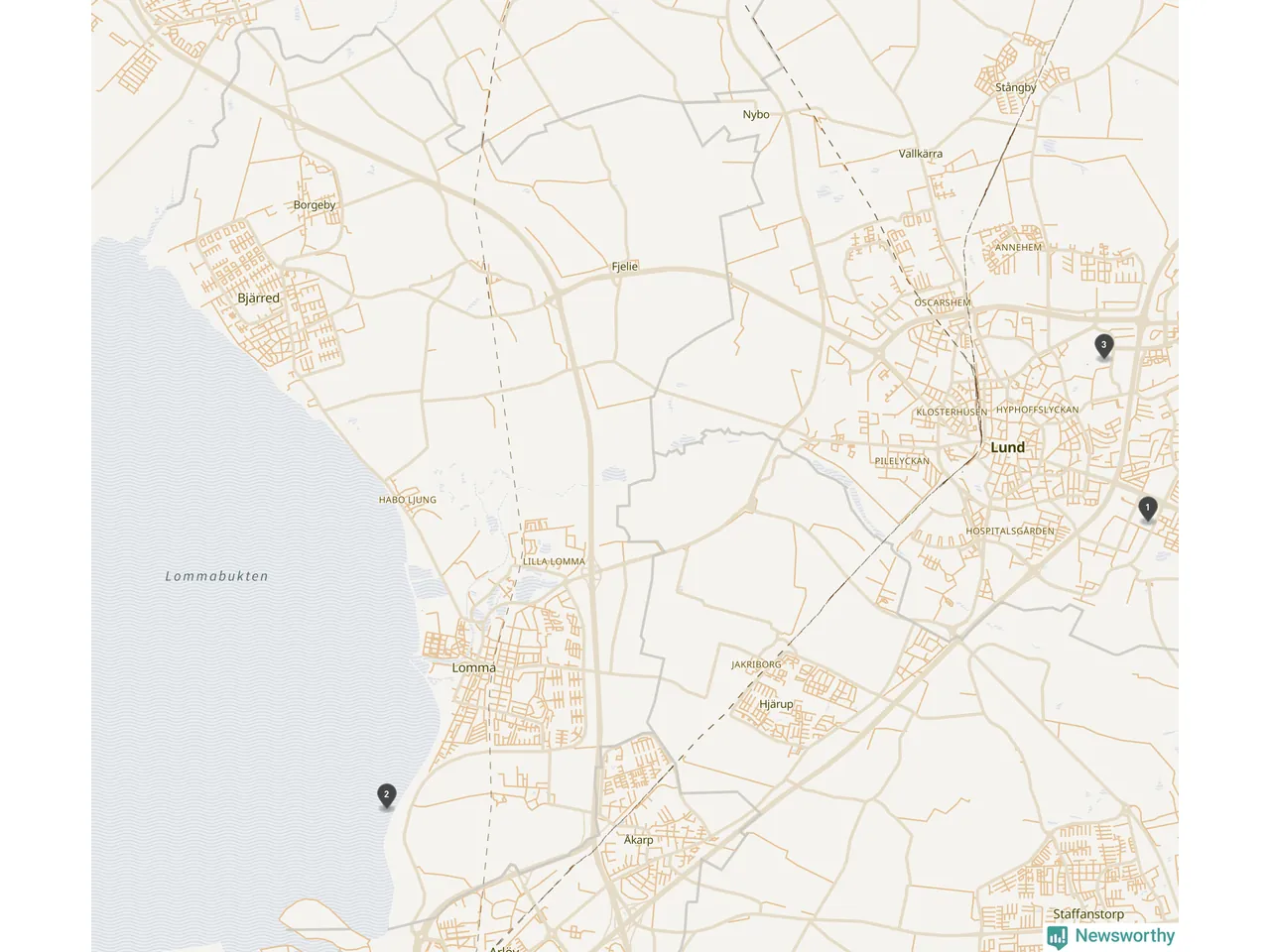Click the Newsworthy logo
The width and height of the screenshot is (1270, 952).
[1111, 935]
